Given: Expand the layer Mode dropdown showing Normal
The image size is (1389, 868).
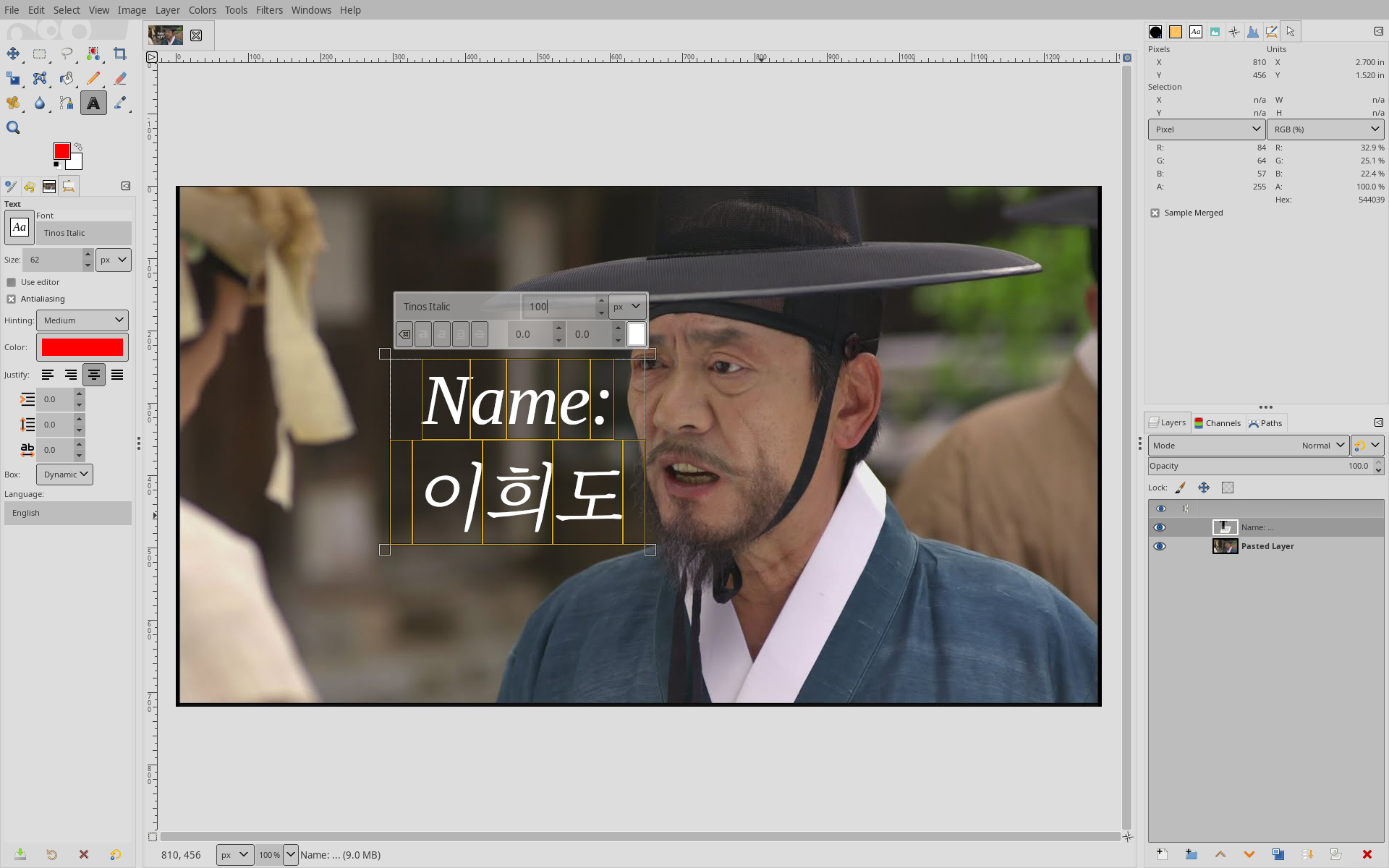Looking at the screenshot, I should 1248,446.
